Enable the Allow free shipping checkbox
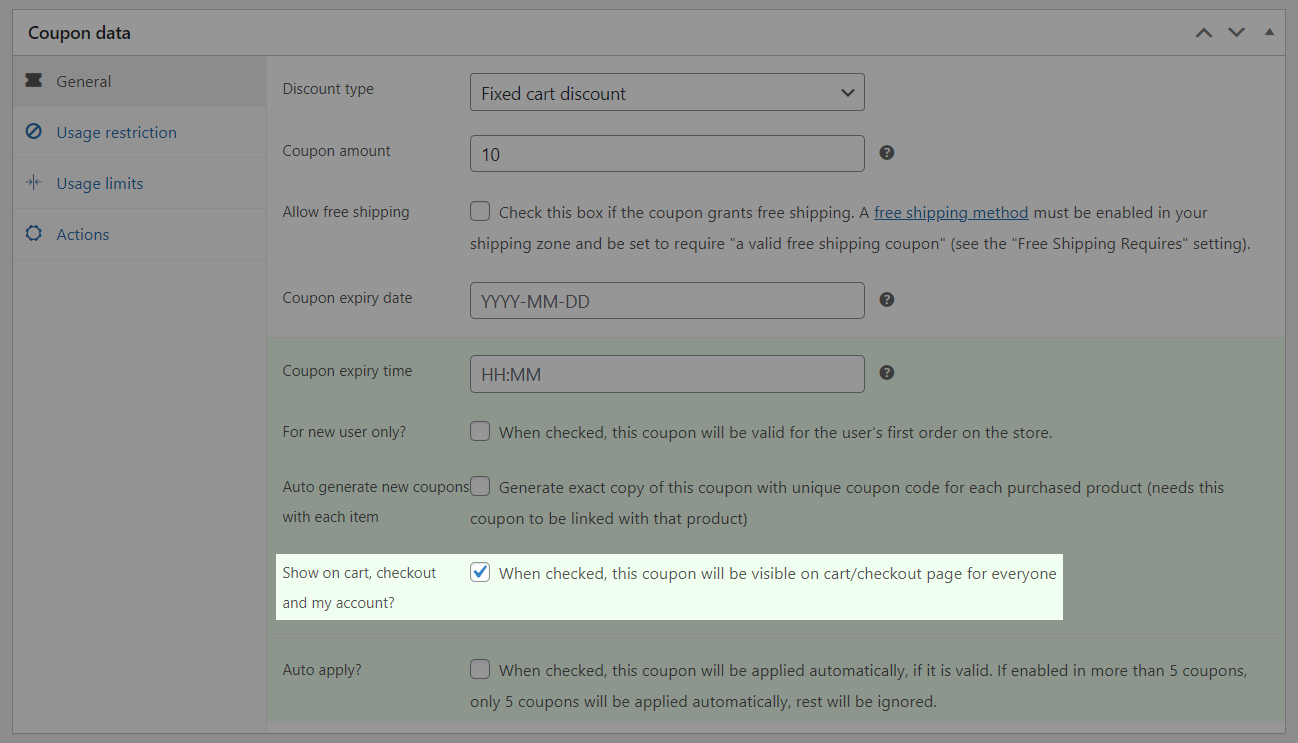The width and height of the screenshot is (1298, 743). pyautogui.click(x=480, y=211)
